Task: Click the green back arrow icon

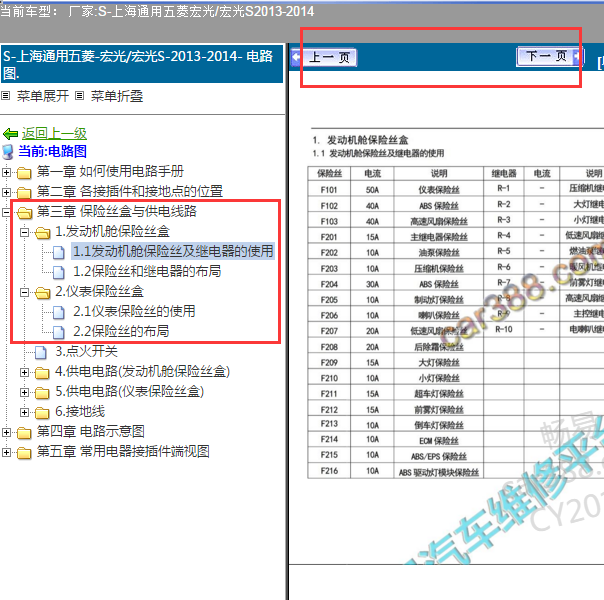Action: pyautogui.click(x=10, y=134)
